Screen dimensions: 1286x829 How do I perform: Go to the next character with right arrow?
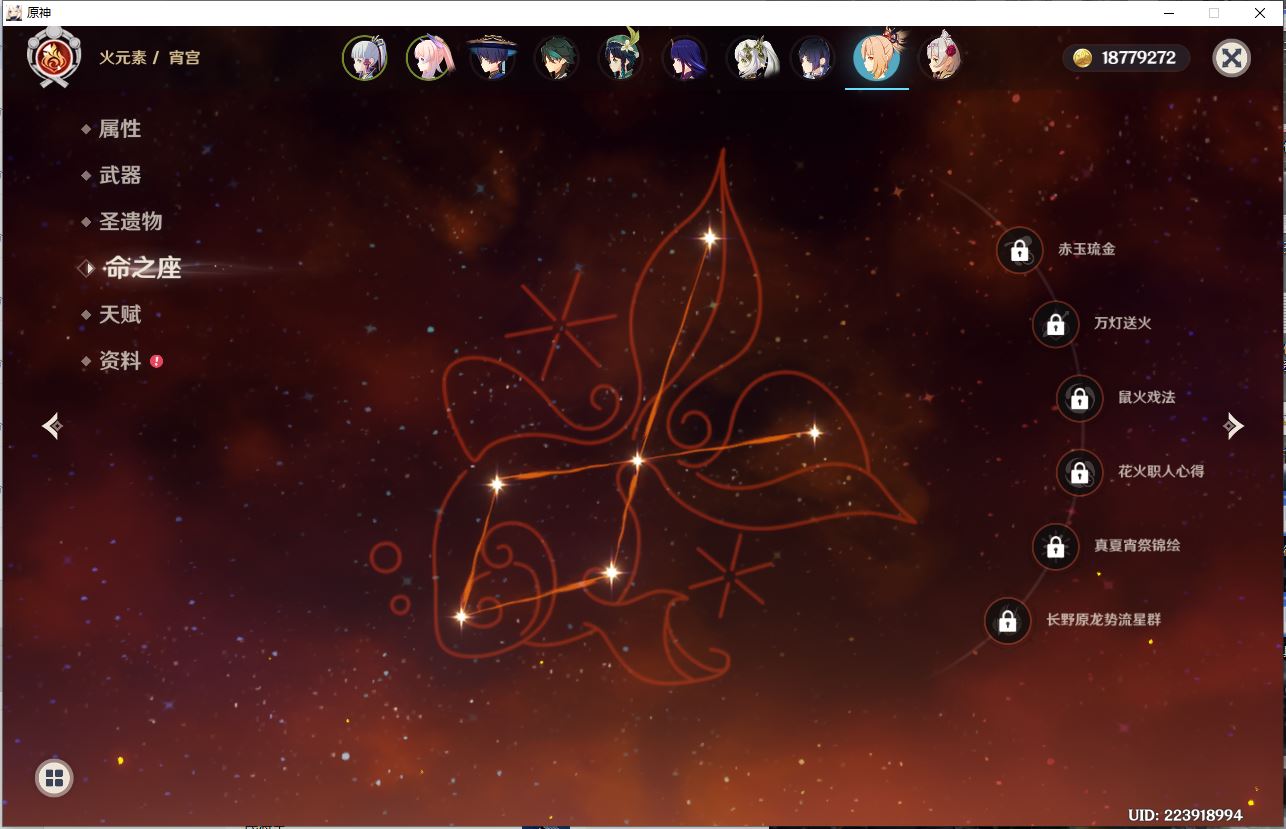(x=1234, y=426)
